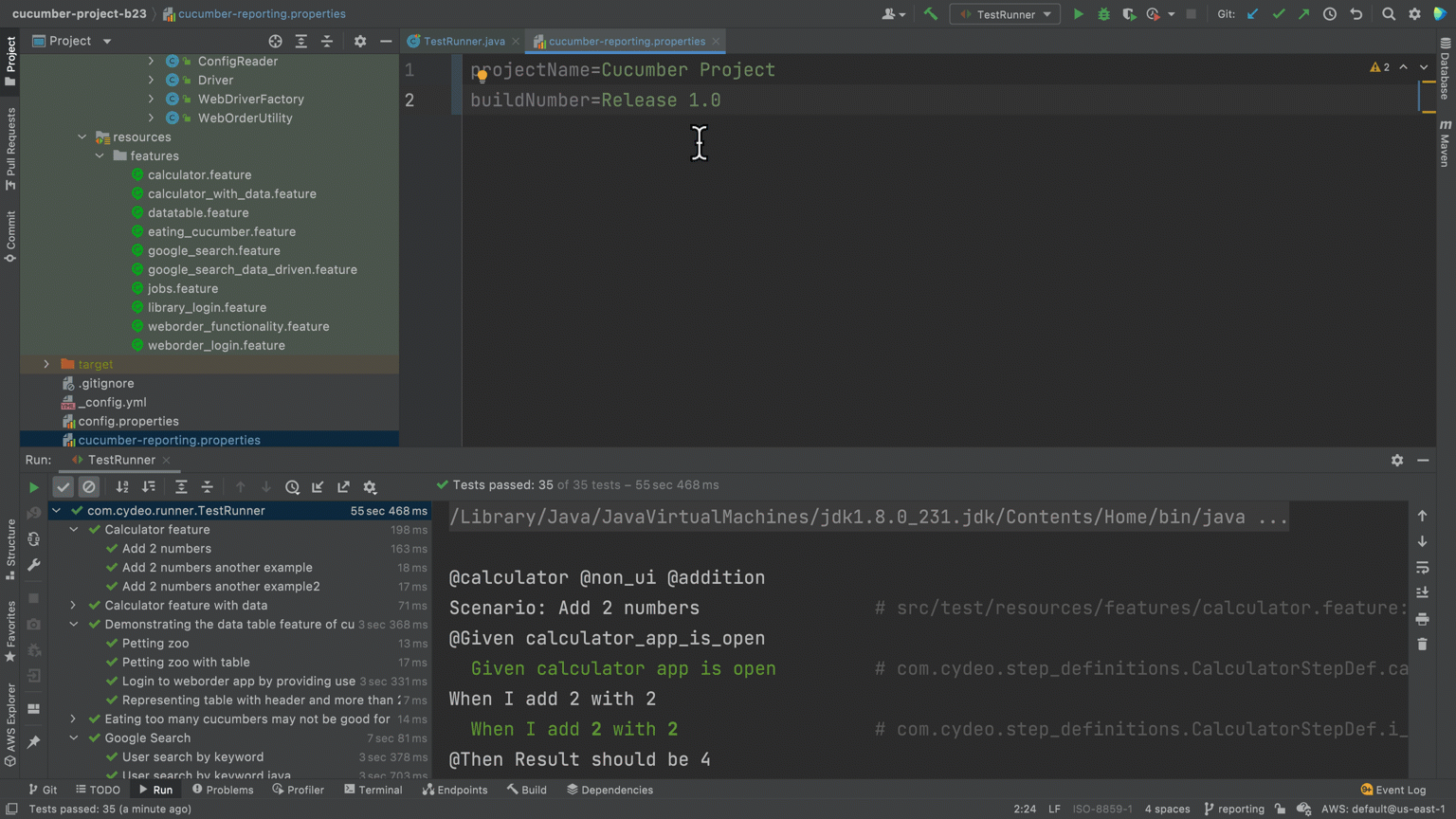Open Terminal tool window tab
This screenshot has width=1456, height=819.
(x=373, y=790)
